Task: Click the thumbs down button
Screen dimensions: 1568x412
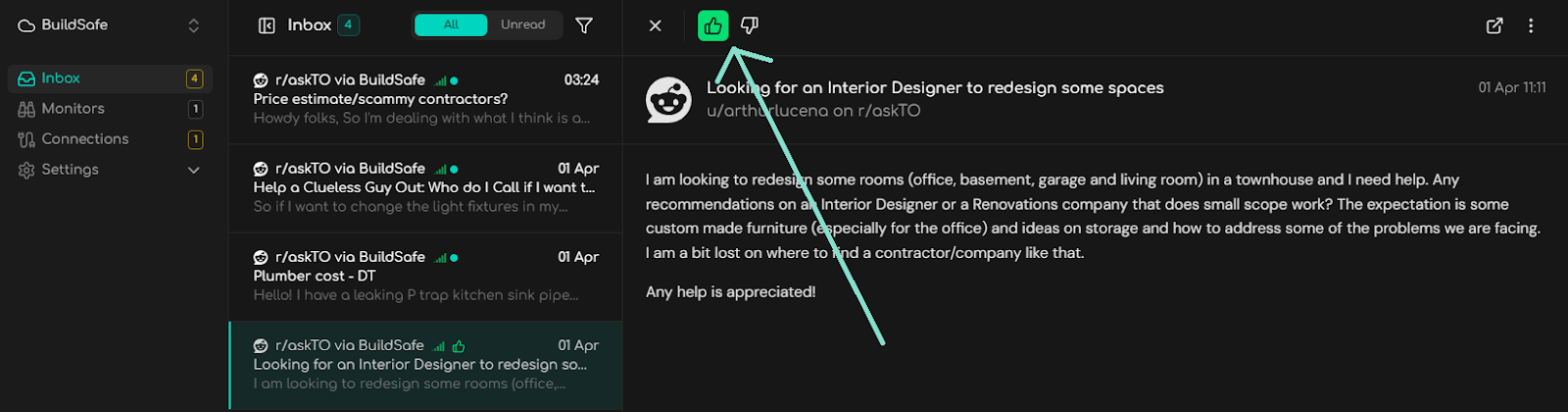Action: (750, 26)
